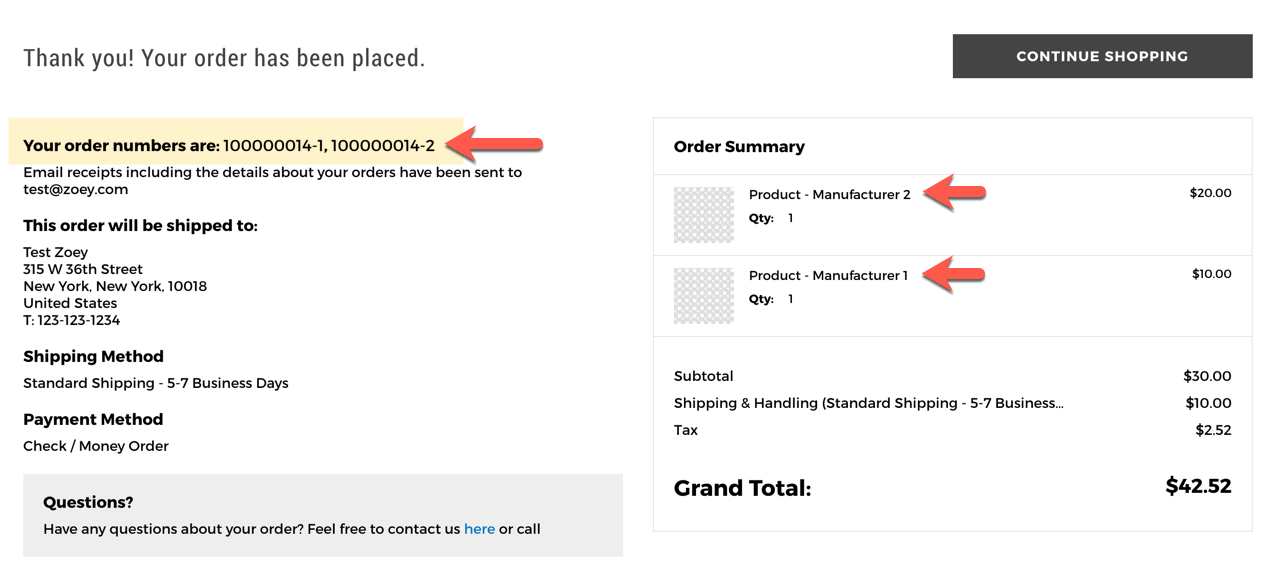Click the red arrow beside order numbers
Viewport: 1277px width, 585px height.
click(495, 146)
